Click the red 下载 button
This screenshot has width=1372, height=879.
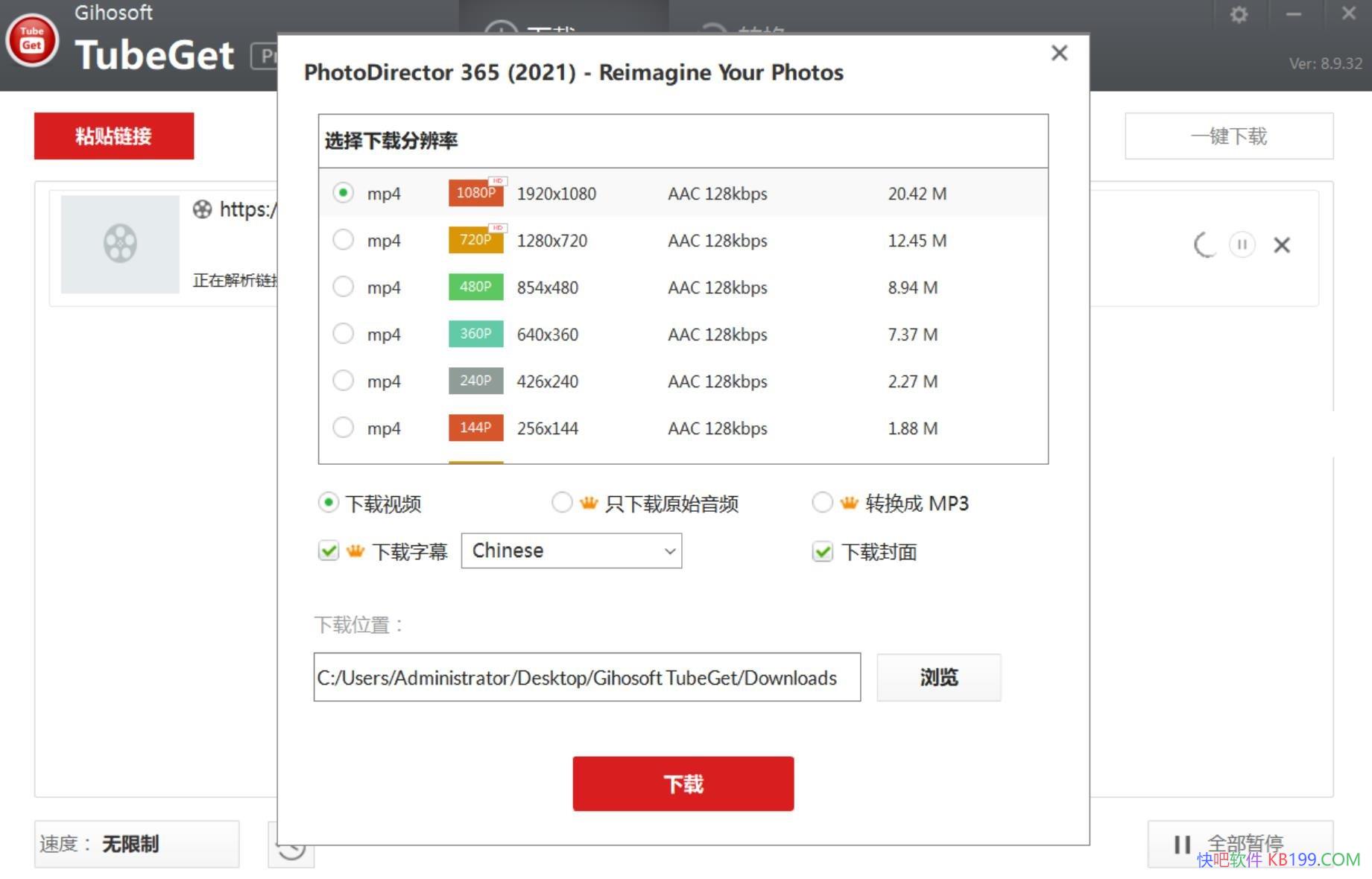pos(683,783)
